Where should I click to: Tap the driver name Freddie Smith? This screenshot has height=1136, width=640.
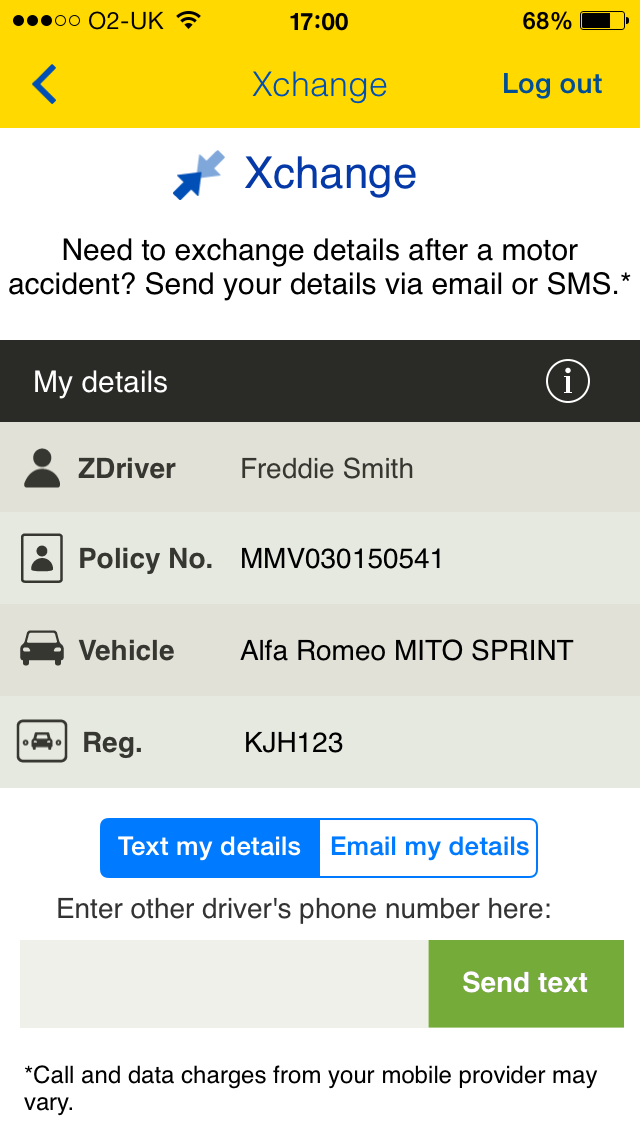(327, 468)
